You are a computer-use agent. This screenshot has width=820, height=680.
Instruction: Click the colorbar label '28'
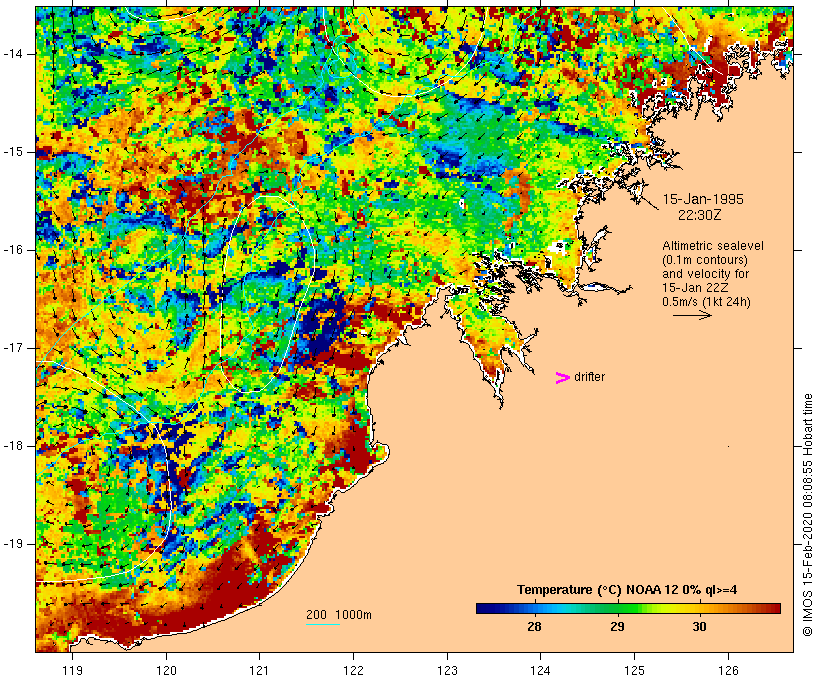[534, 626]
